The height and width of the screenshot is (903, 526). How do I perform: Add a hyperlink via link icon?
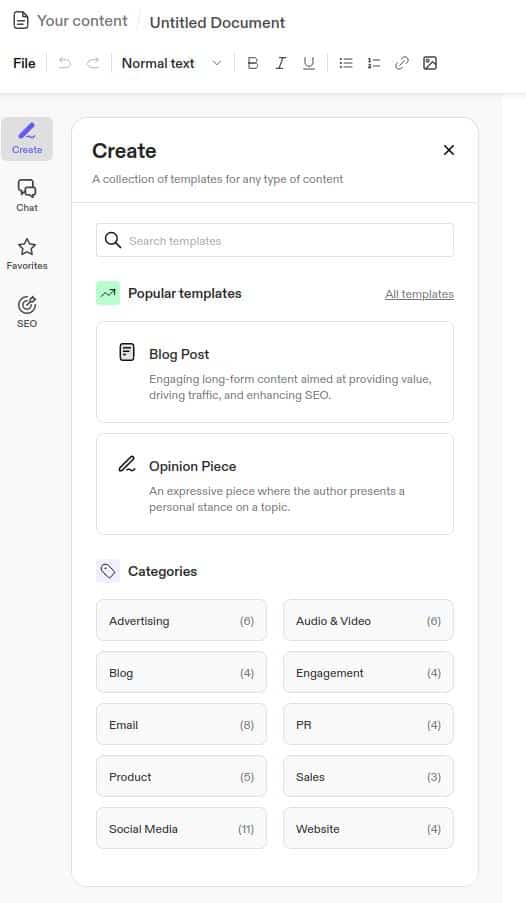402,63
